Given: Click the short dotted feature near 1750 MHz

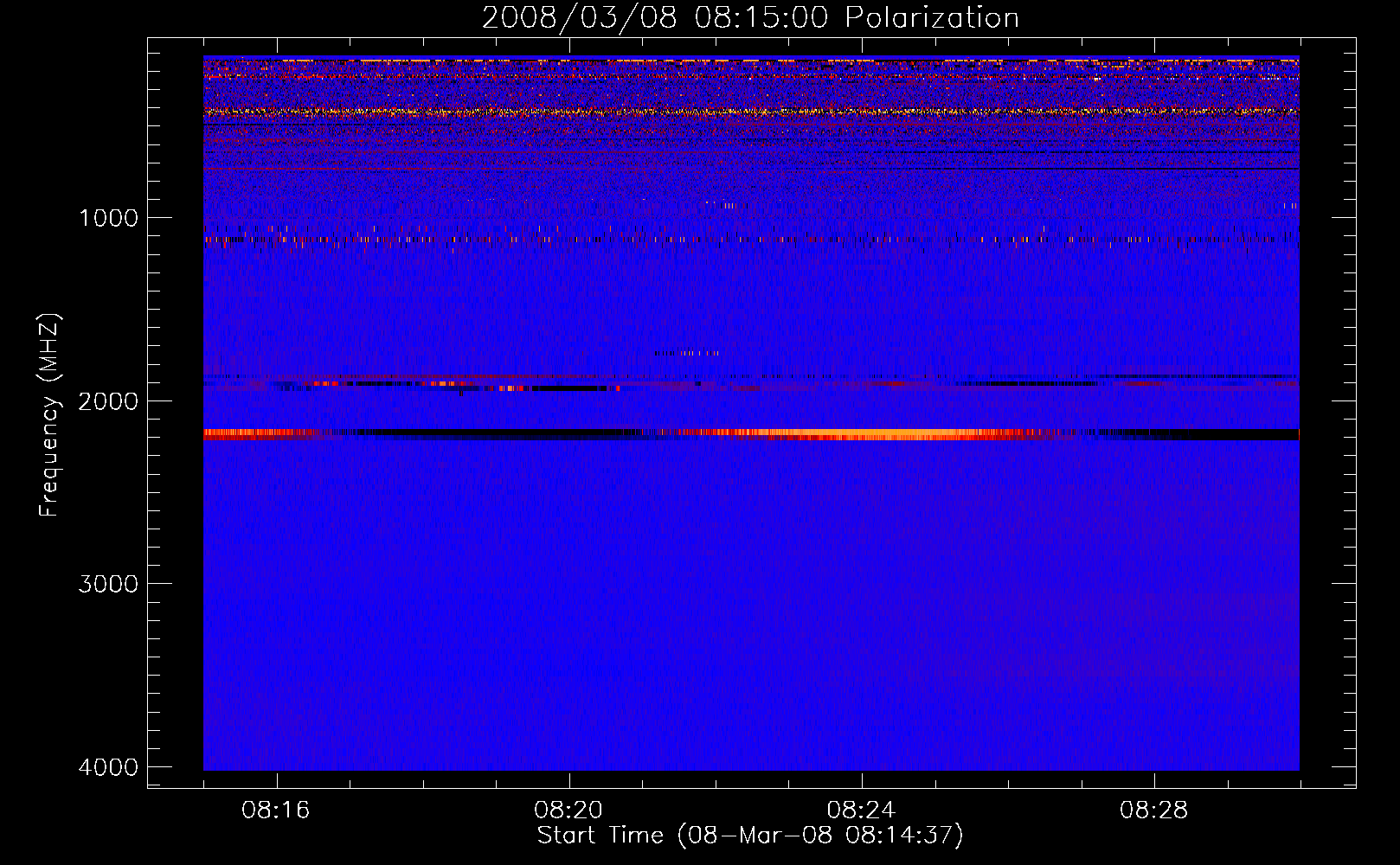Looking at the screenshot, I should 687,353.
